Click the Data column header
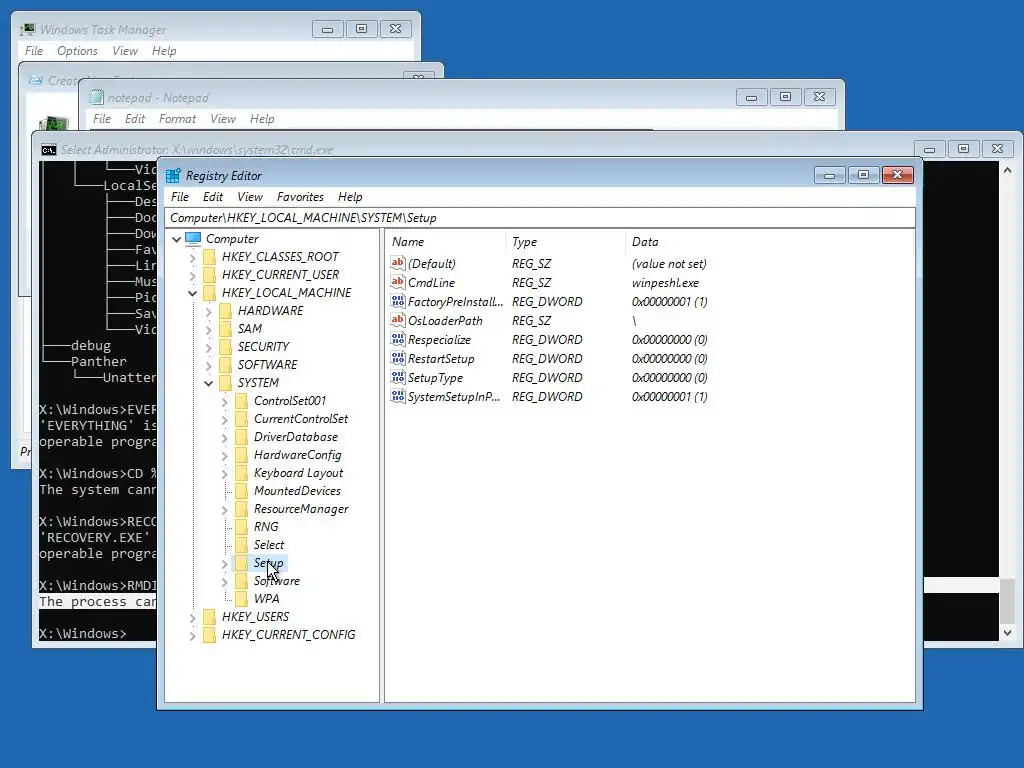This screenshot has width=1024, height=768. click(x=769, y=242)
